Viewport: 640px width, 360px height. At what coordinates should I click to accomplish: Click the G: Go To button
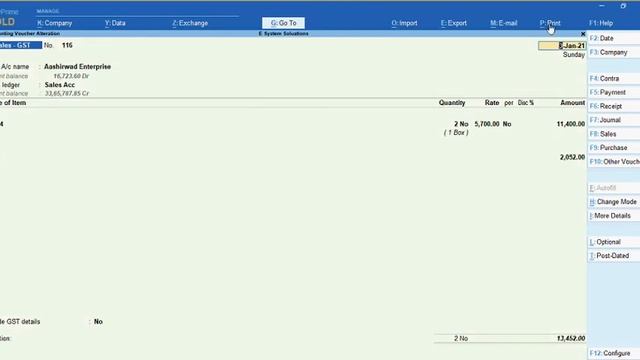pyautogui.click(x=283, y=23)
